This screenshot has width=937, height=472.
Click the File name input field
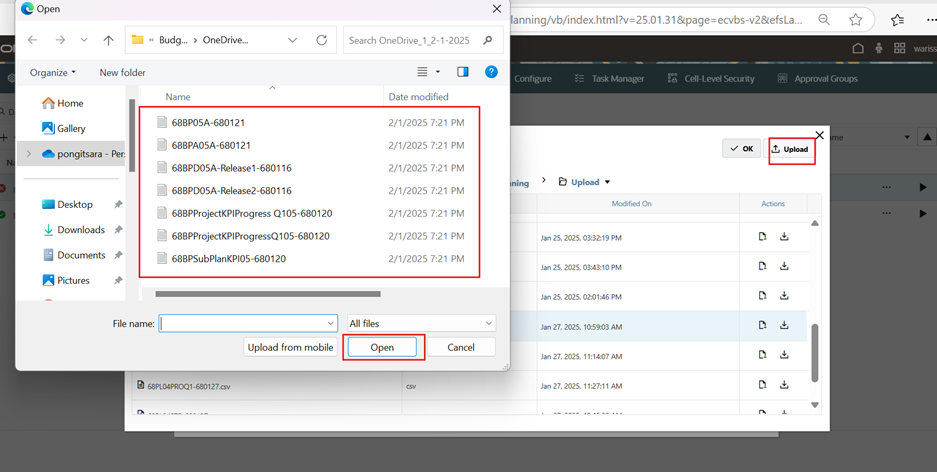(242, 323)
